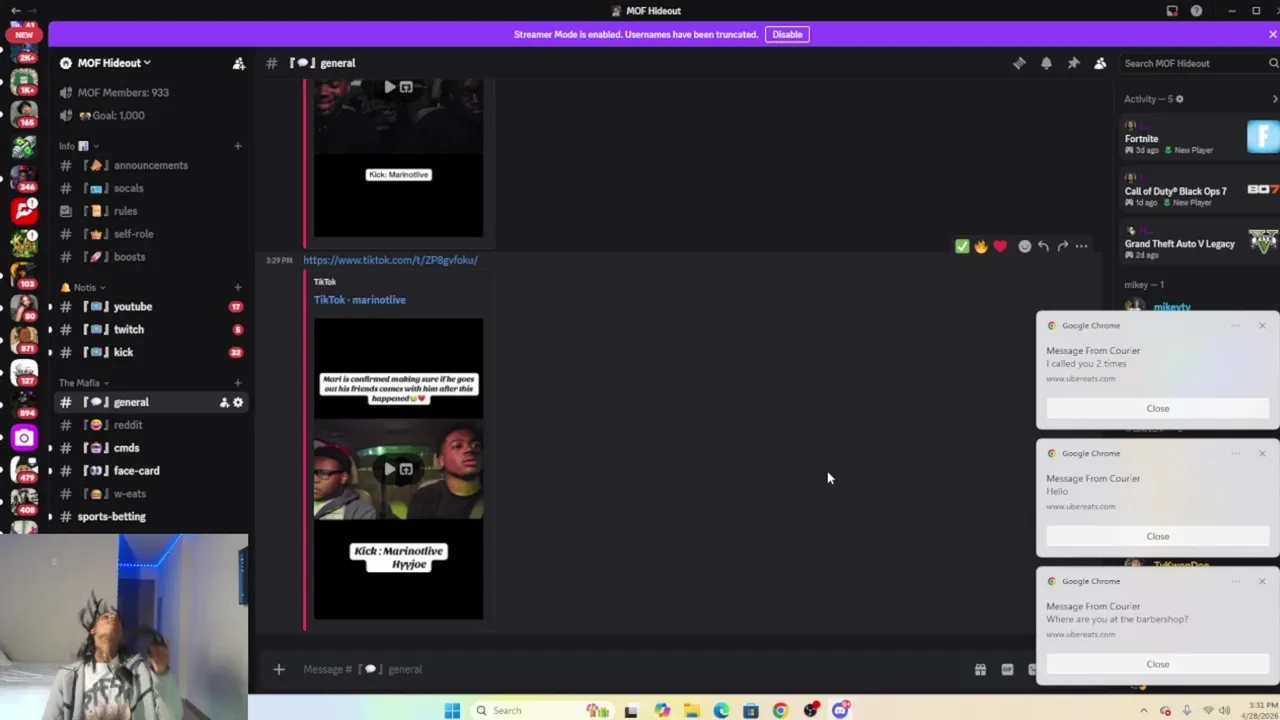The width and height of the screenshot is (1280, 720).
Task: Open File Explorer from taskbar
Action: tap(691, 710)
